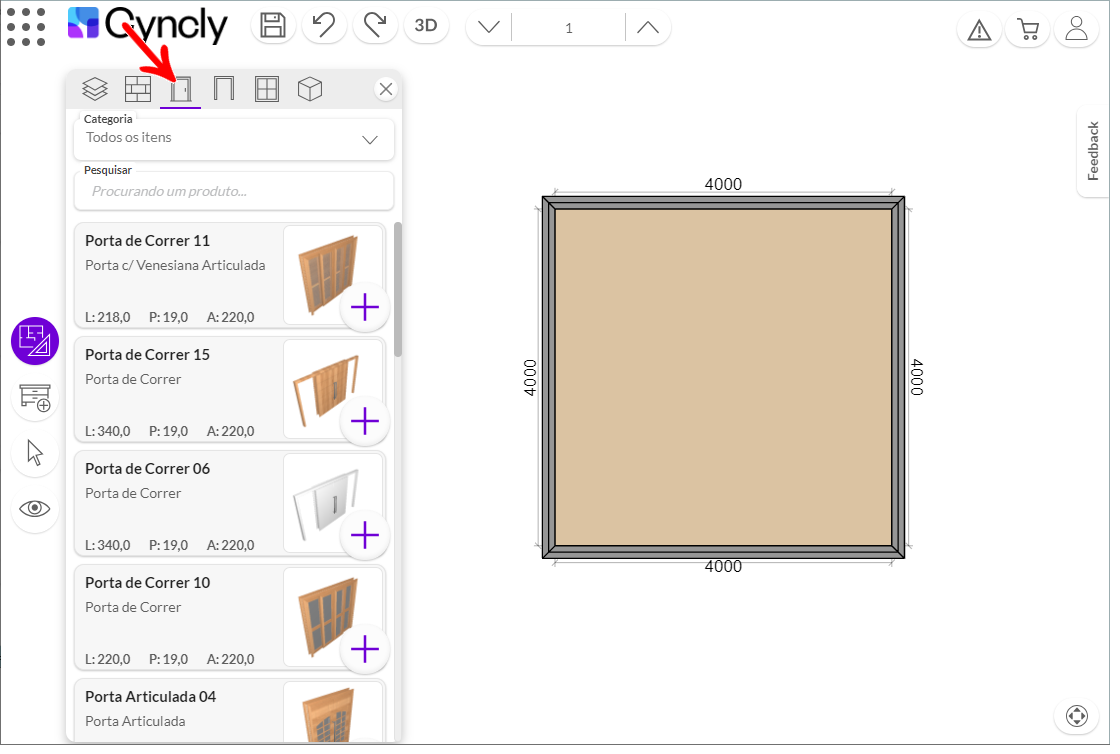Save the project with the disk icon
This screenshot has height=754, width=1120.
pyautogui.click(x=273, y=26)
